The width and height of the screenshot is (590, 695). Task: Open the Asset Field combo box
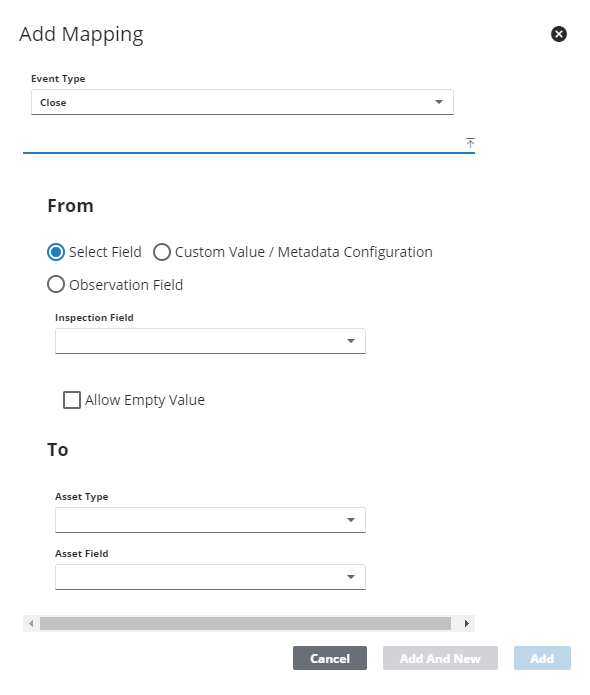(210, 577)
